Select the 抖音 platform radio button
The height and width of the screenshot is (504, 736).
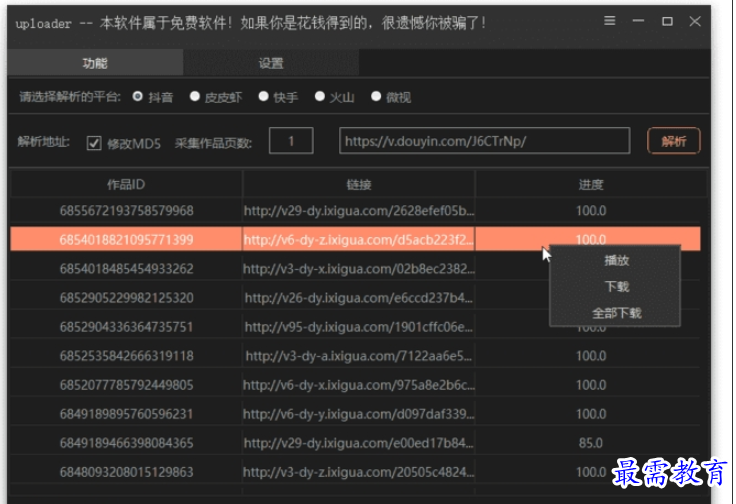tap(138, 97)
